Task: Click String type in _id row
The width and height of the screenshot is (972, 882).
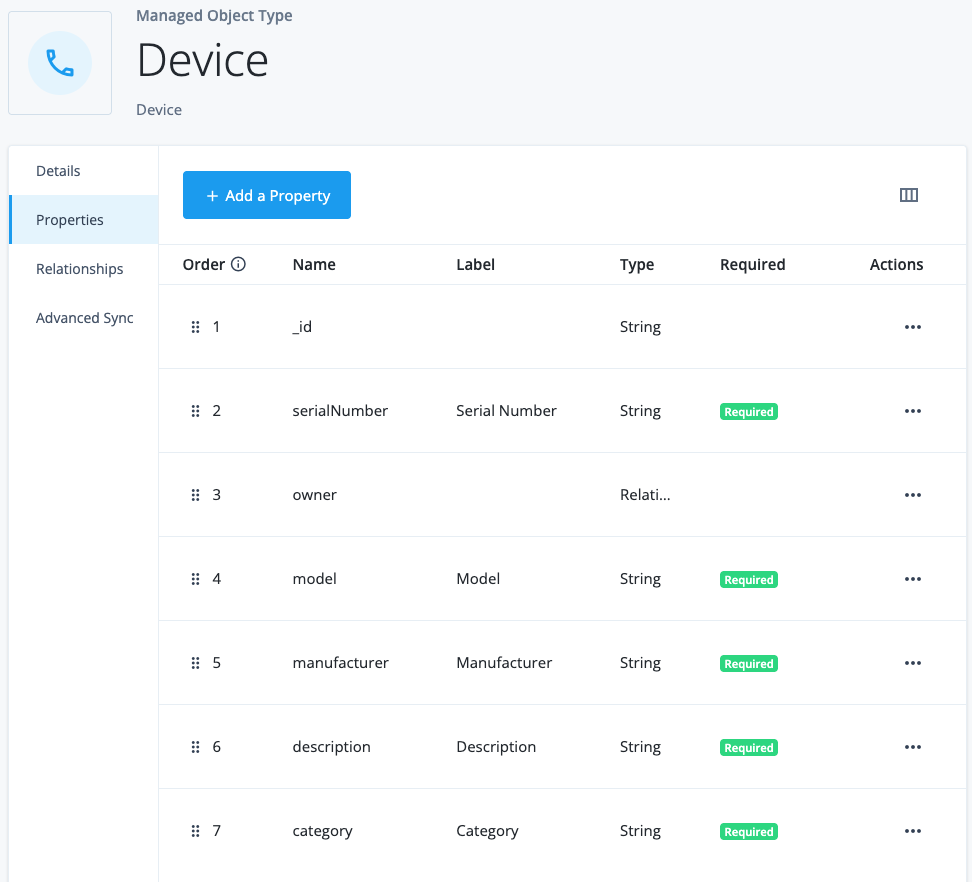Action: tap(640, 327)
